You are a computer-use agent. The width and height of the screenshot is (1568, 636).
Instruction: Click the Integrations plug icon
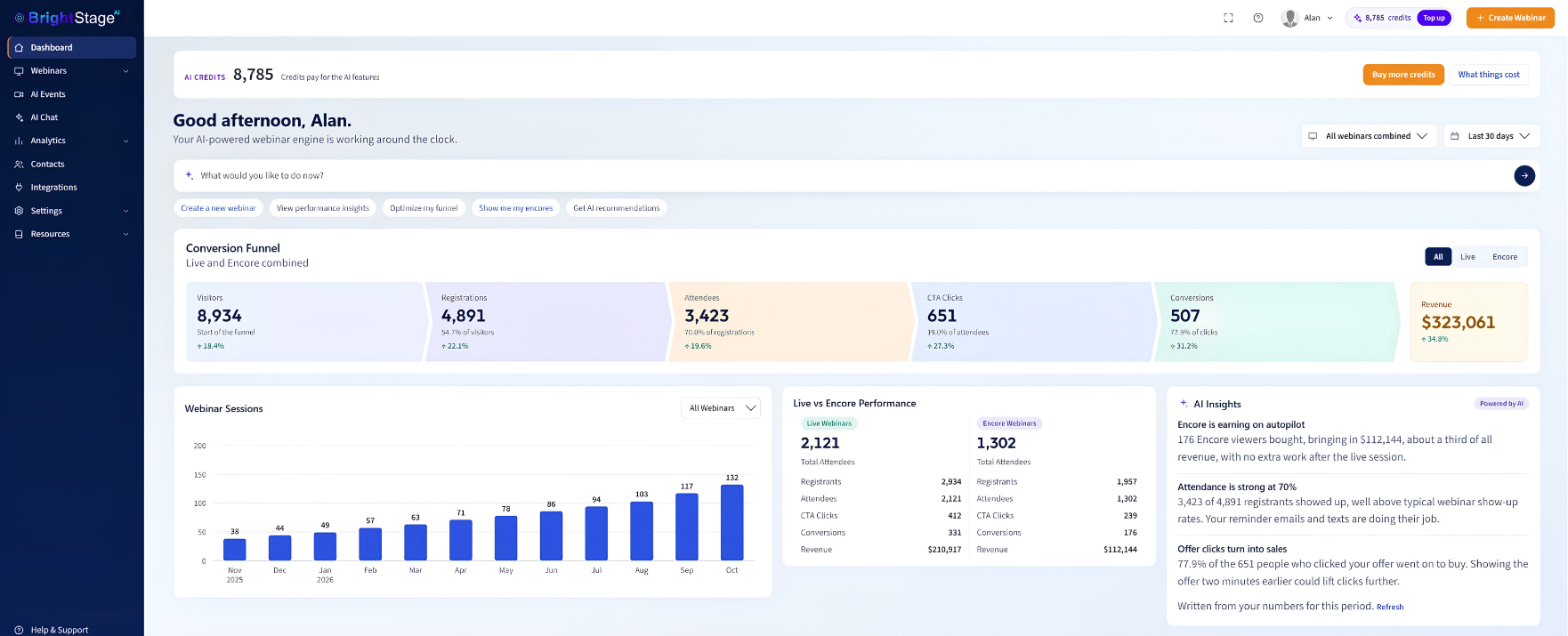[19, 188]
